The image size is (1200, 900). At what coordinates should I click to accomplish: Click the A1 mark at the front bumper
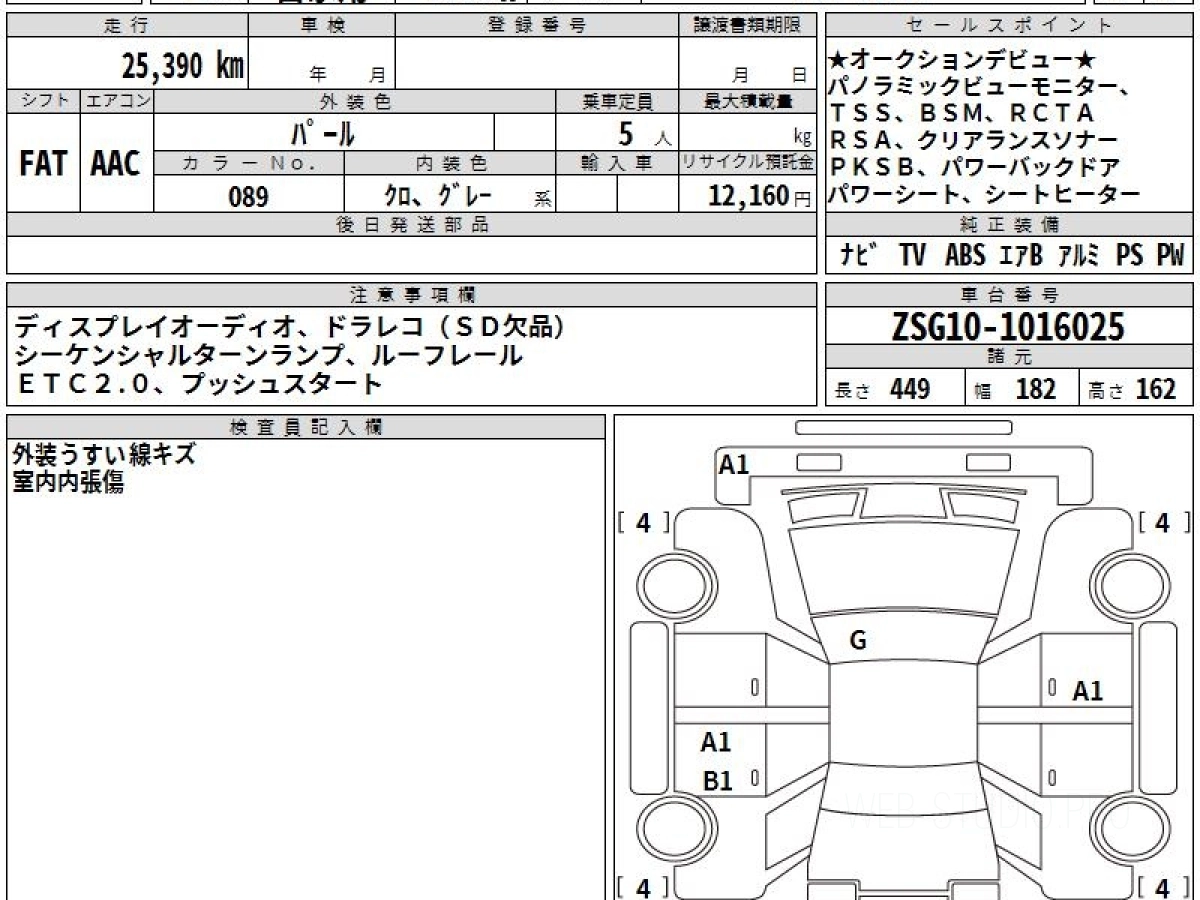click(x=734, y=464)
